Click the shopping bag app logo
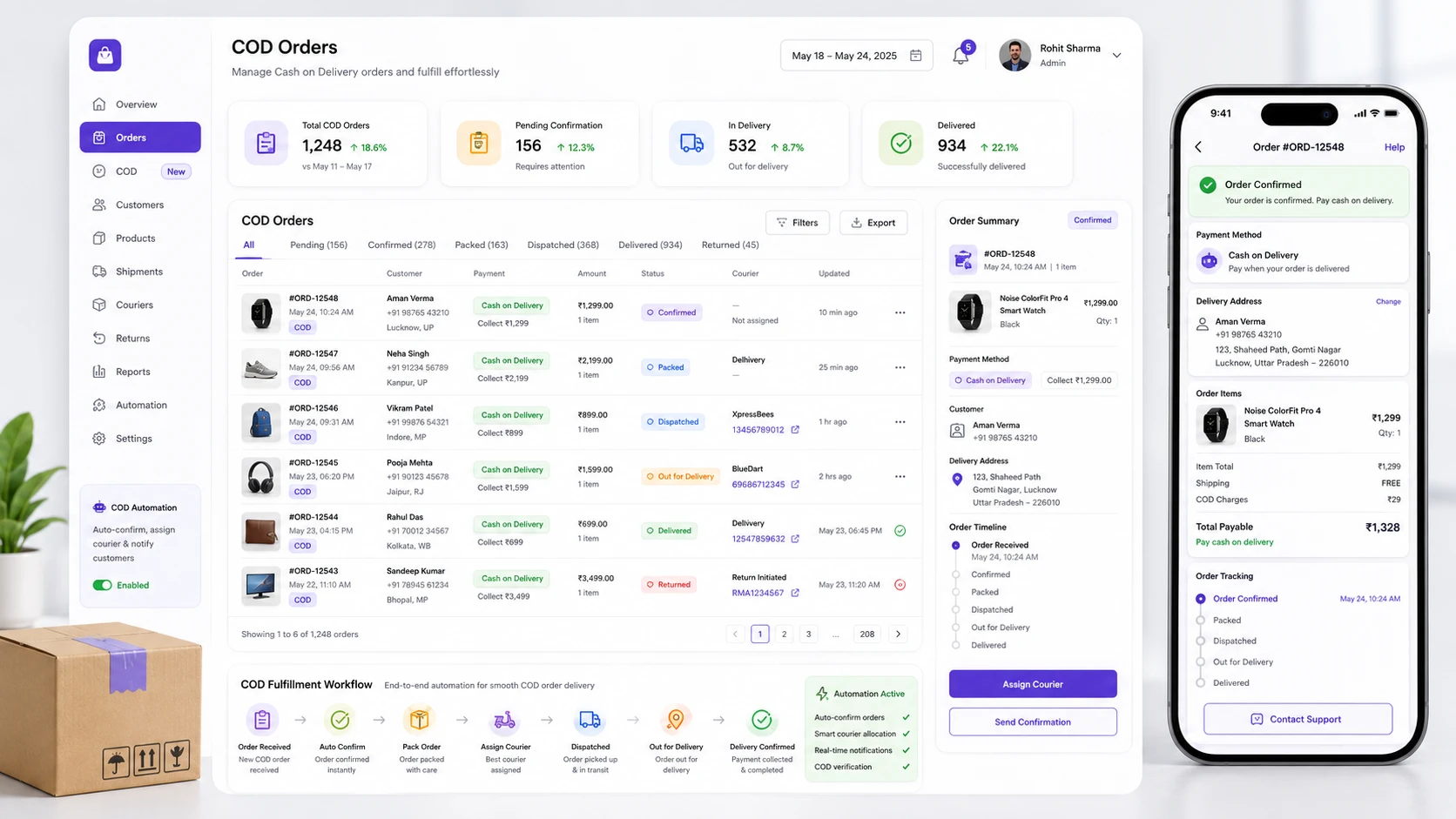Image resolution: width=1456 pixels, height=819 pixels. click(x=104, y=55)
